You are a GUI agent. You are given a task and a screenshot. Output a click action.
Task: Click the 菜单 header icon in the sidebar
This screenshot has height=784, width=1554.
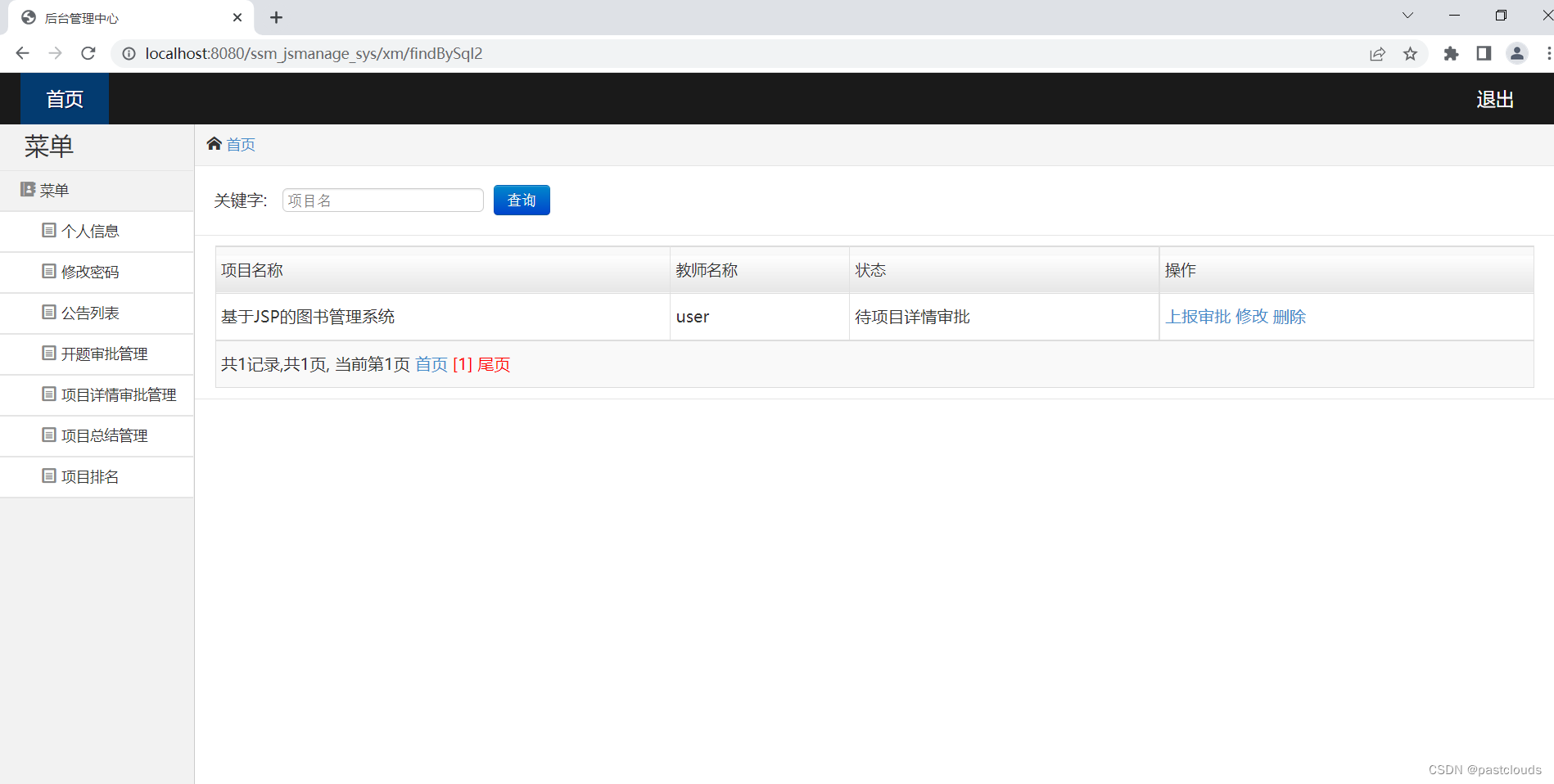pyautogui.click(x=27, y=189)
